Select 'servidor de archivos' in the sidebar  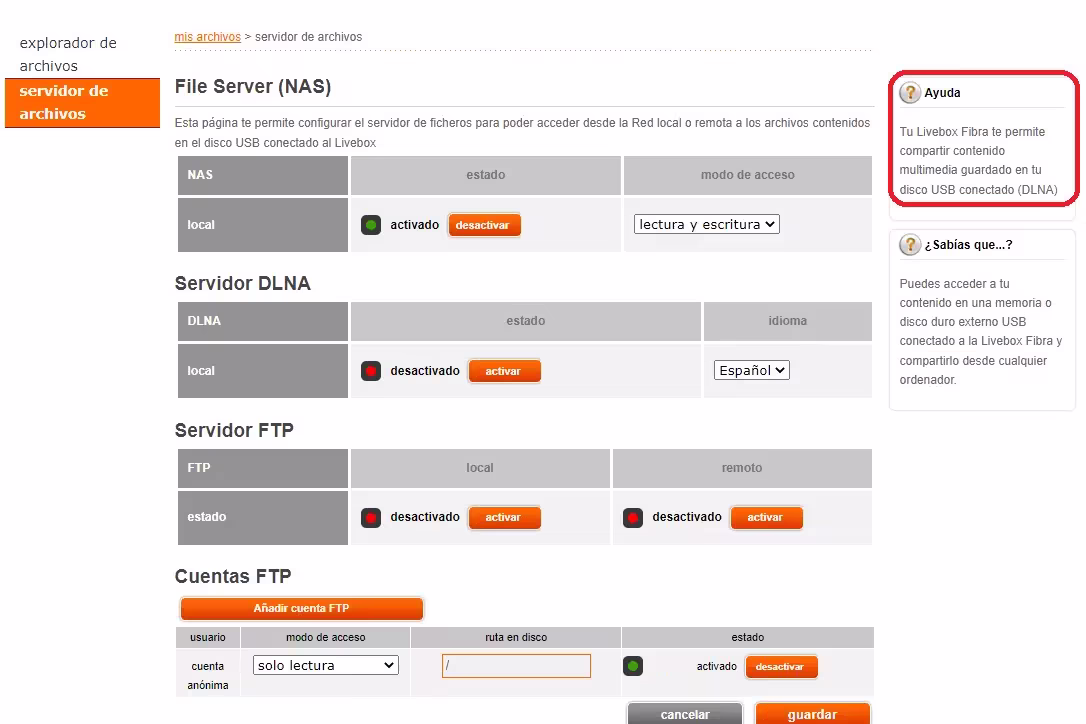(x=82, y=103)
